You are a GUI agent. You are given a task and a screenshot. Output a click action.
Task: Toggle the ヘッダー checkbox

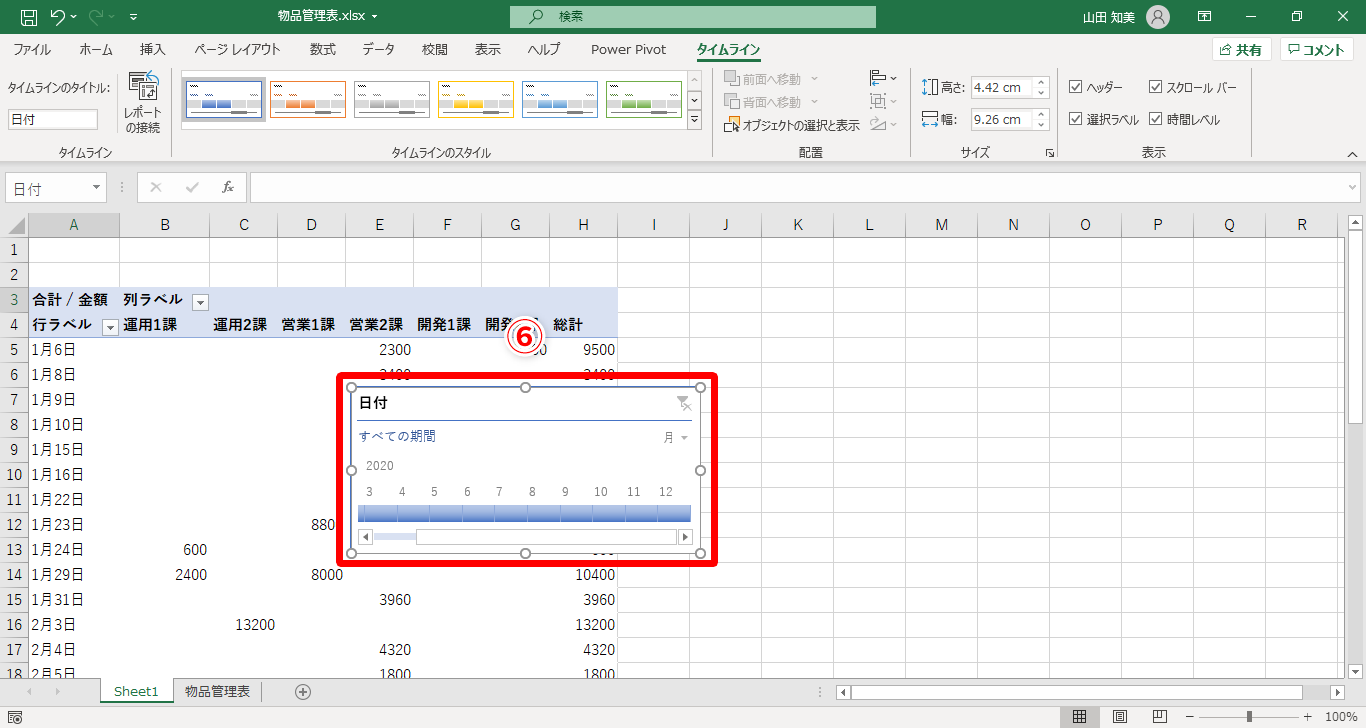coord(1076,87)
